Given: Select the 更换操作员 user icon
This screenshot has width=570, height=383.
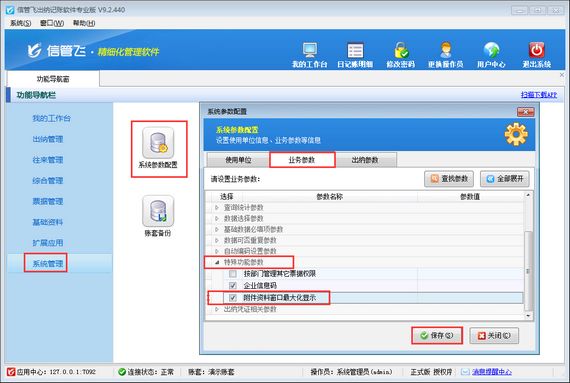Looking at the screenshot, I should [x=446, y=50].
